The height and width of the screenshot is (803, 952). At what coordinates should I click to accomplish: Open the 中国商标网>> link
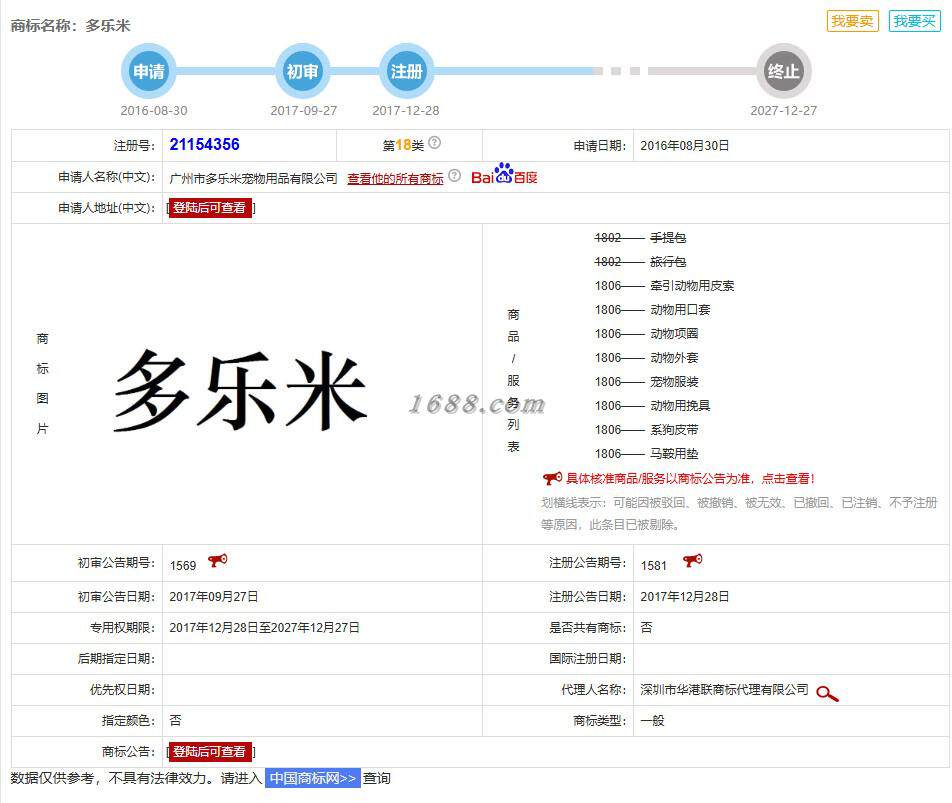[x=313, y=778]
